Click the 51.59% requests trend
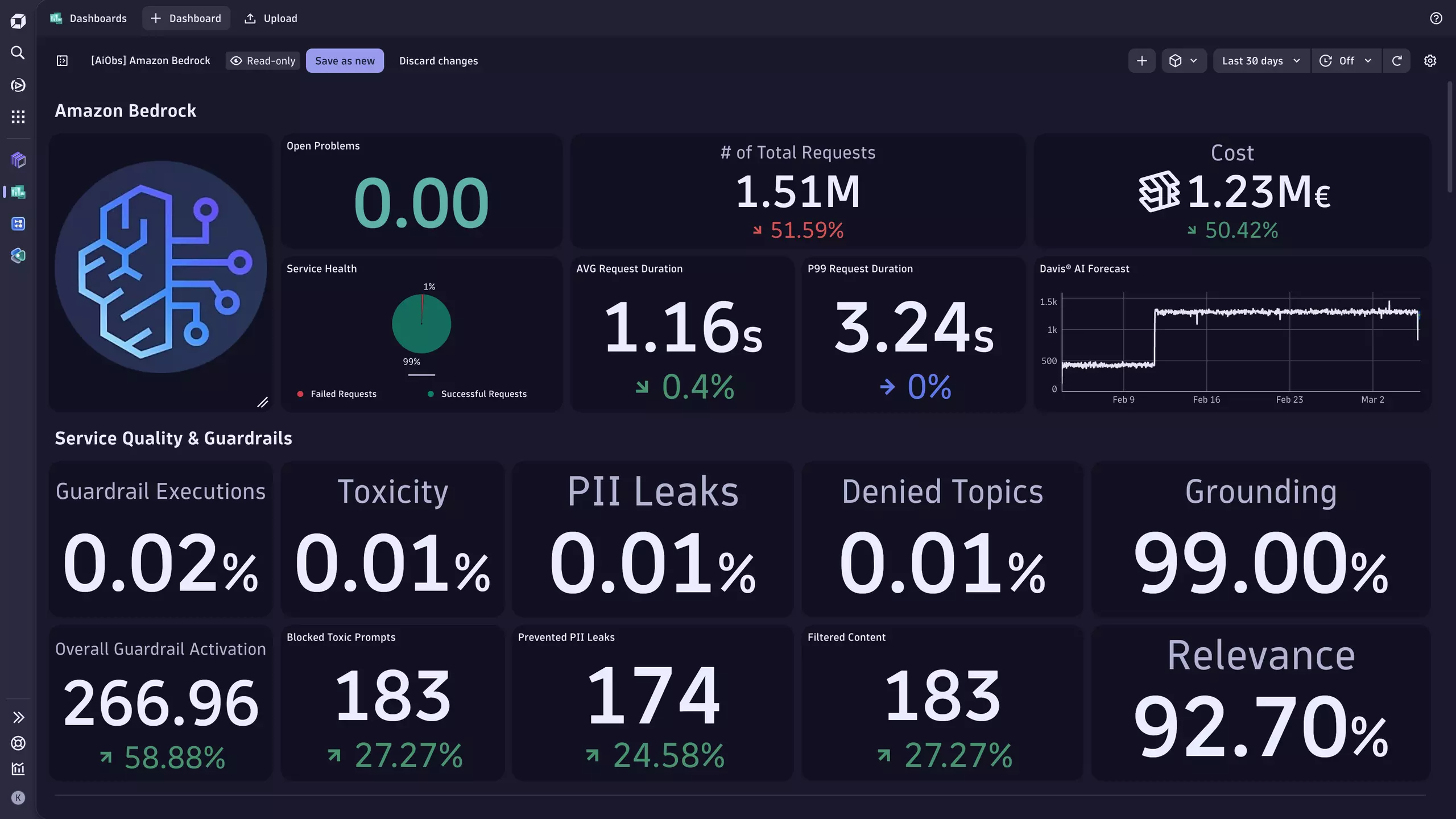This screenshot has width=1456, height=819. pos(798,230)
